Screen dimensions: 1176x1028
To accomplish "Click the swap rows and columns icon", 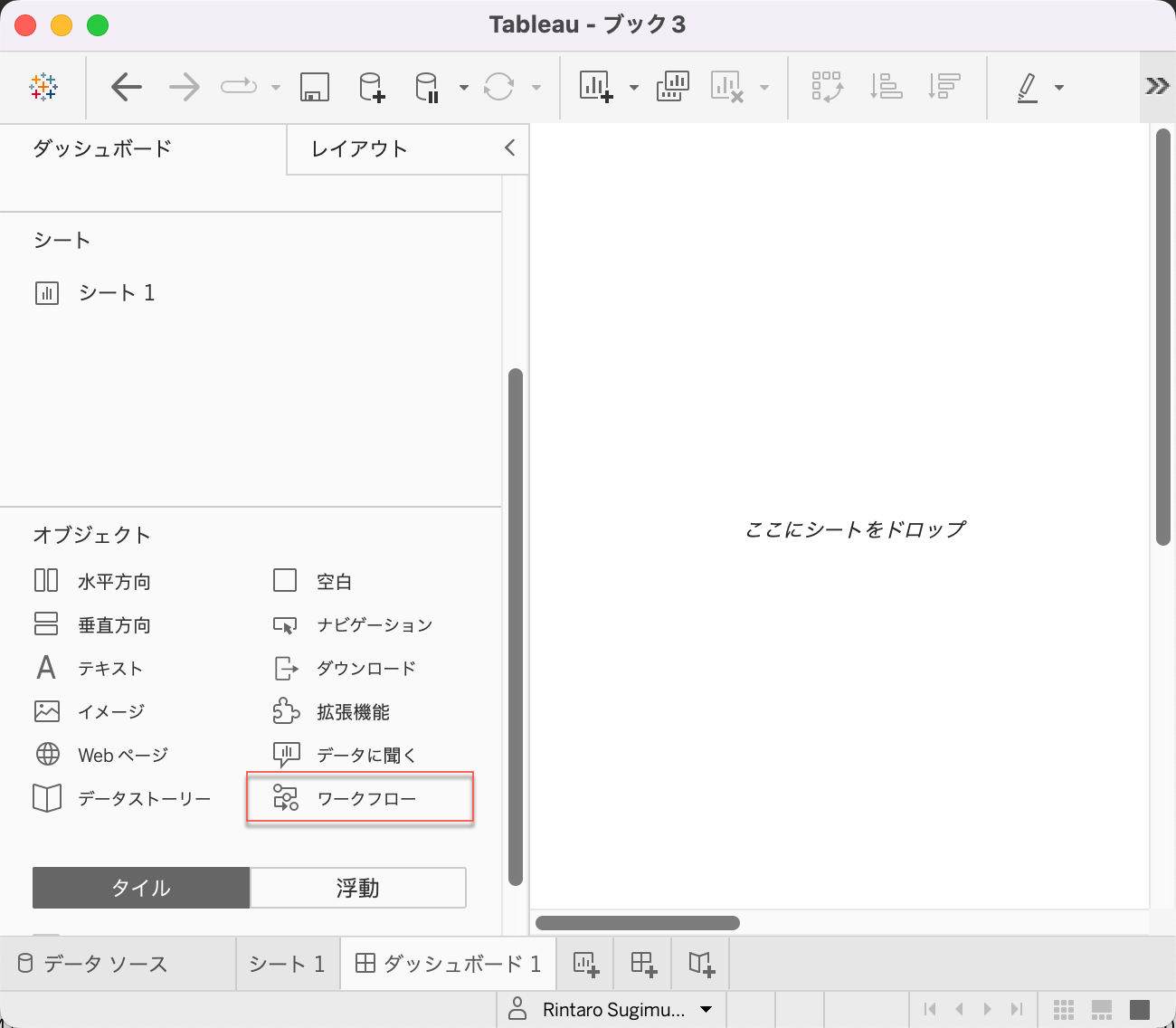I will pyautogui.click(x=828, y=87).
